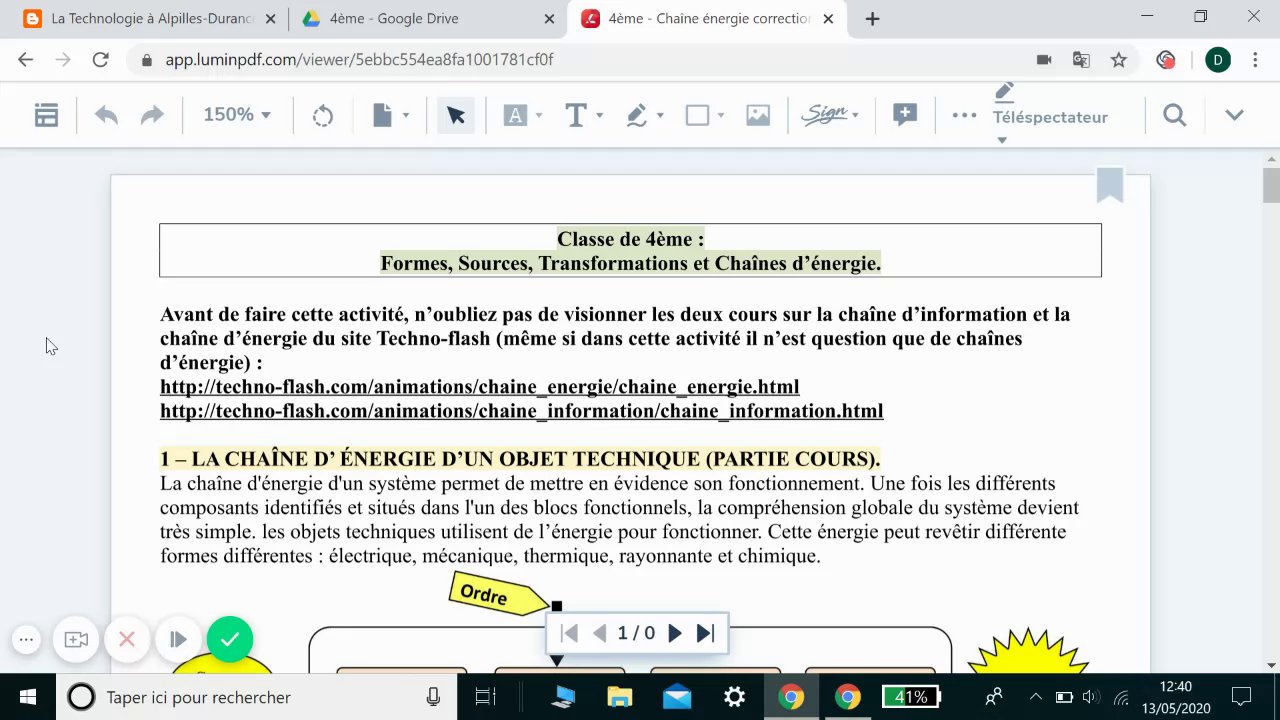Select the rectangle shape tool
This screenshot has height=720, width=1280.
(697, 116)
